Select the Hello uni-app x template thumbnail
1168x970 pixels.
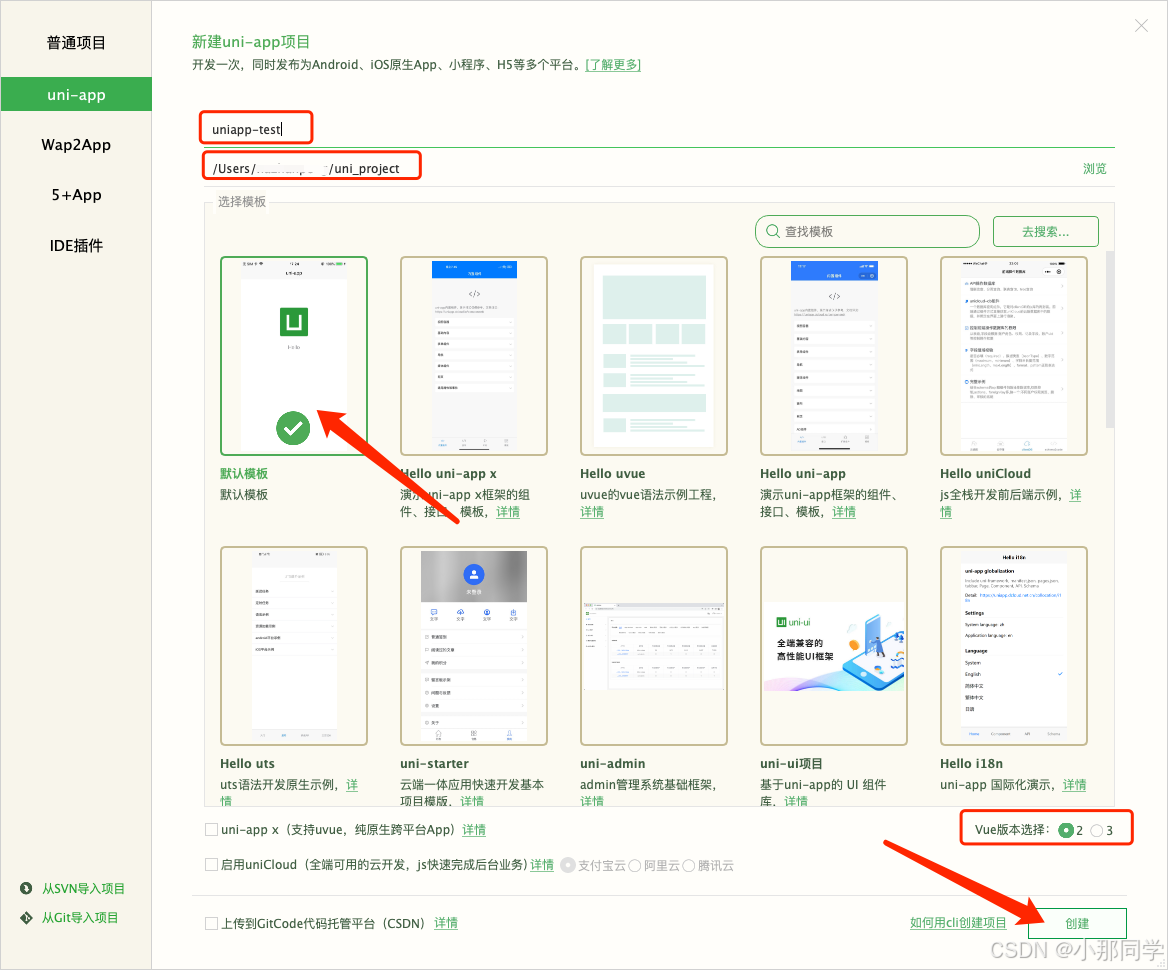coord(474,355)
